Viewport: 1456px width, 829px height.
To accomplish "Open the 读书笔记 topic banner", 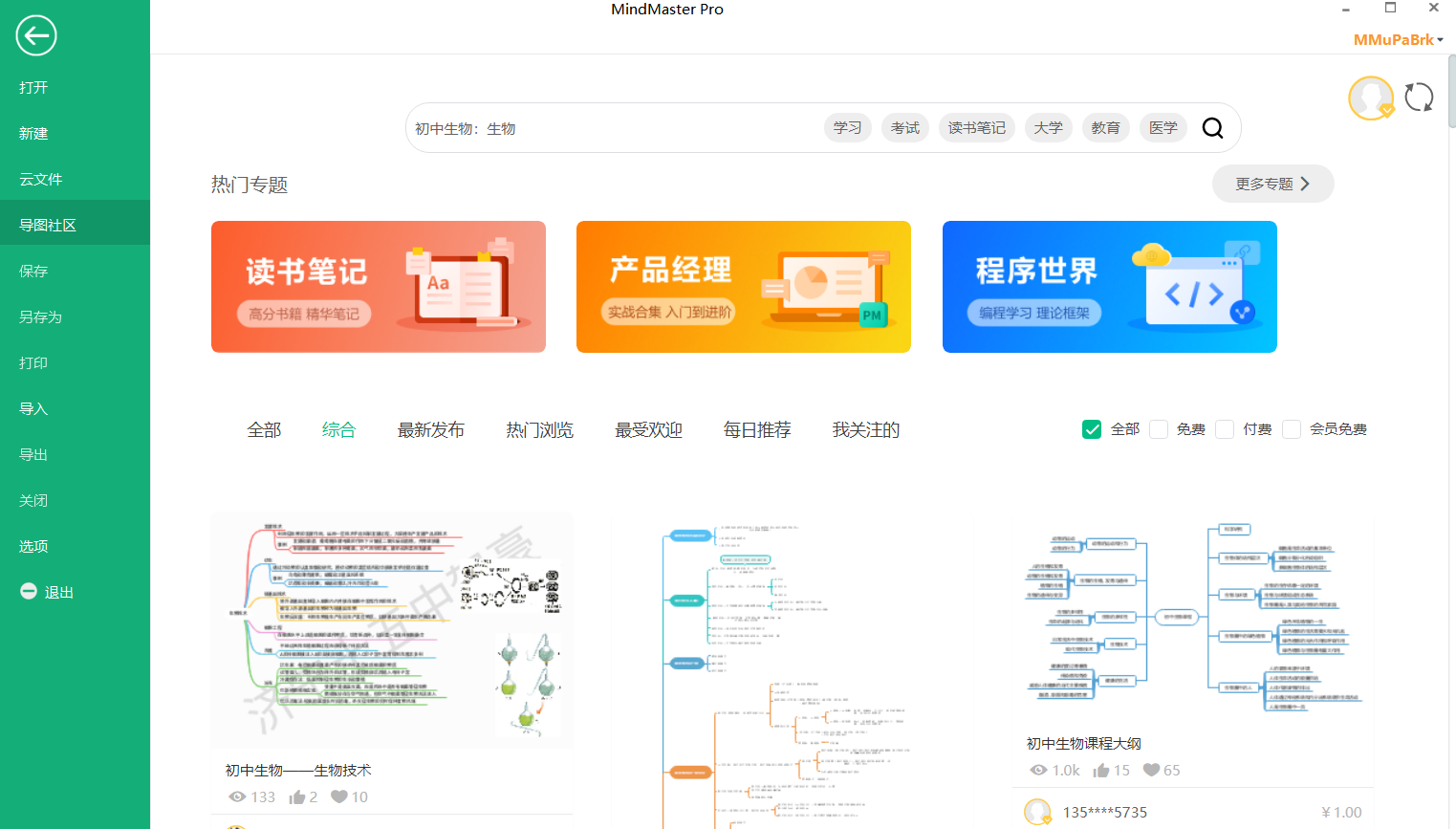I will tap(379, 287).
